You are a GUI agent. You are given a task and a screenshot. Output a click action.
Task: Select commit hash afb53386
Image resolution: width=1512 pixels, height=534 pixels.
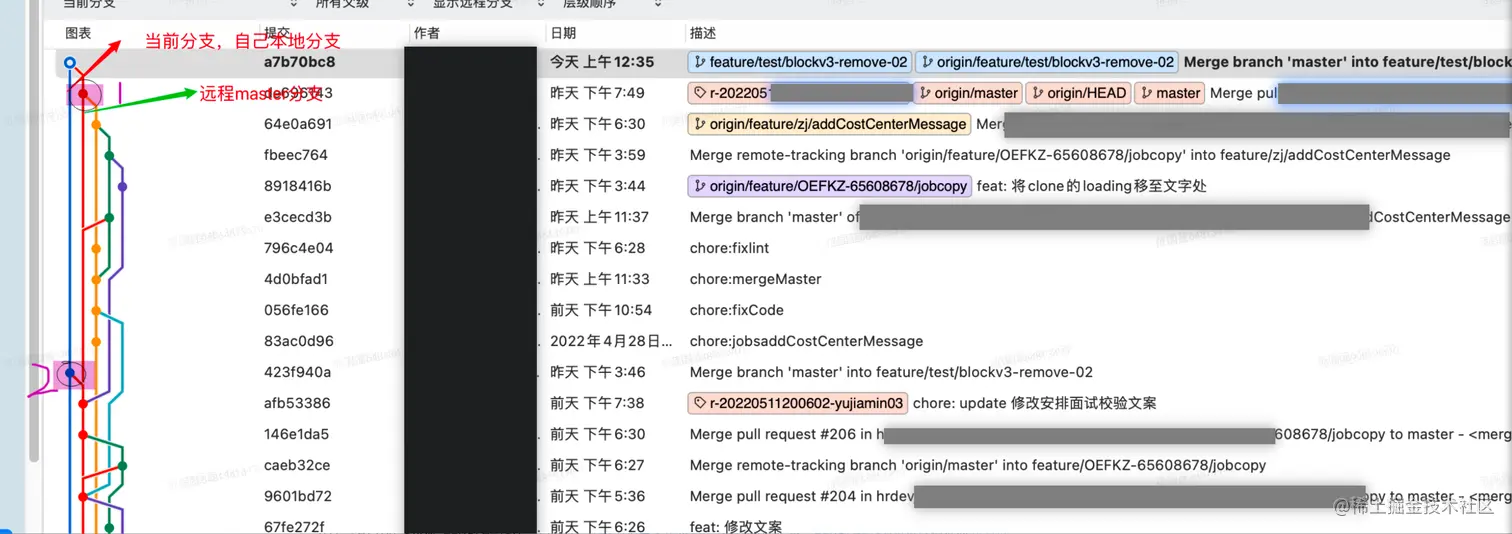[297, 403]
